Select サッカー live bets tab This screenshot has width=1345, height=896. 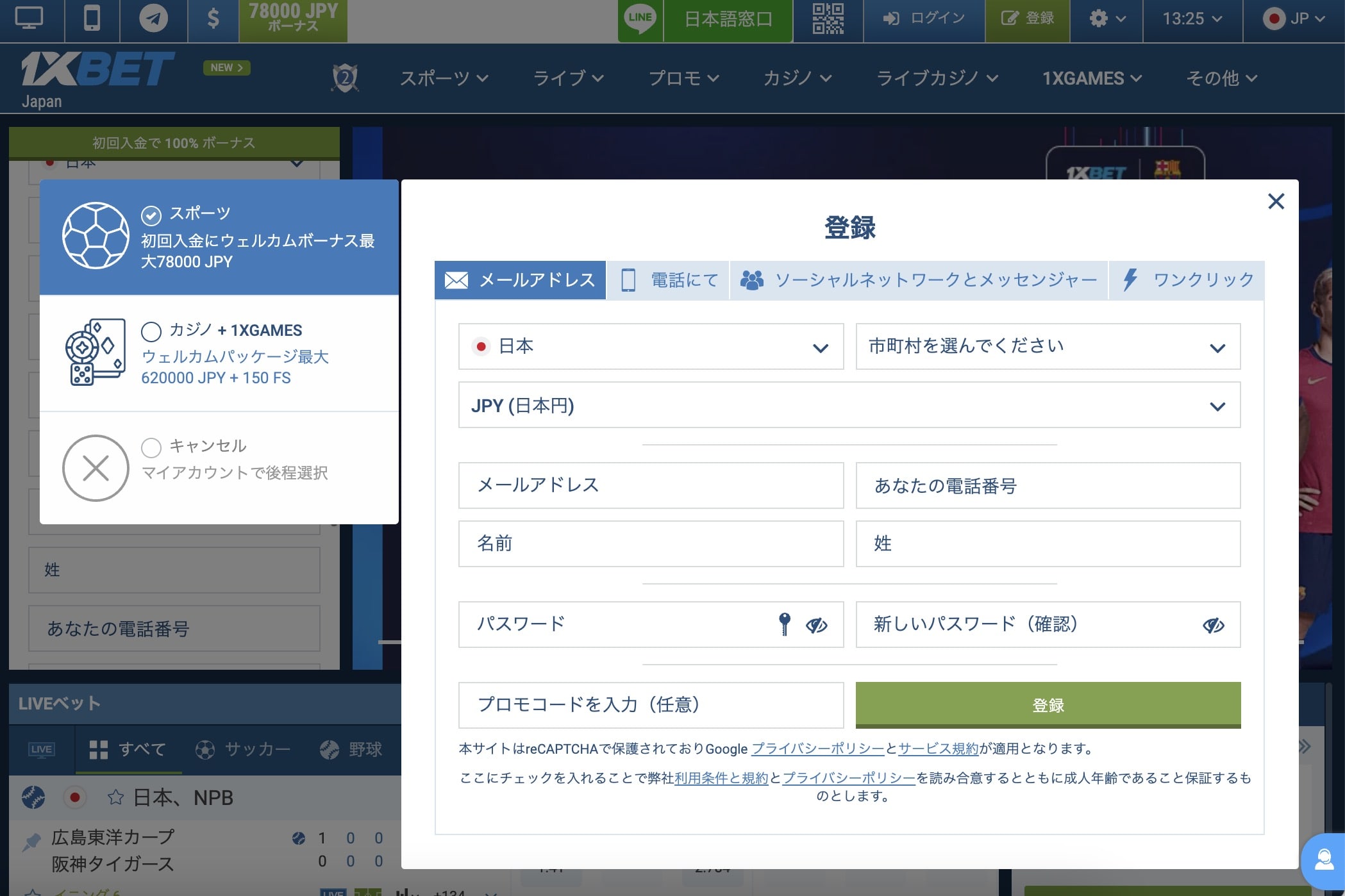243,749
